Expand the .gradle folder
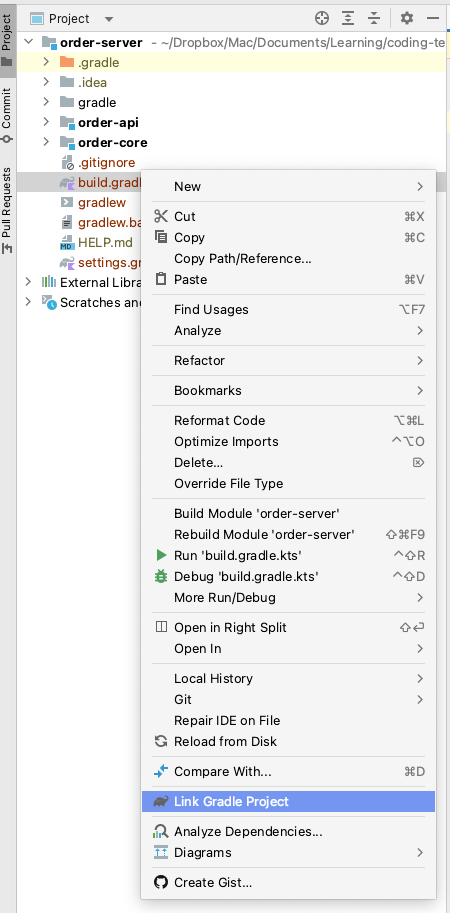450x913 pixels. point(46,62)
